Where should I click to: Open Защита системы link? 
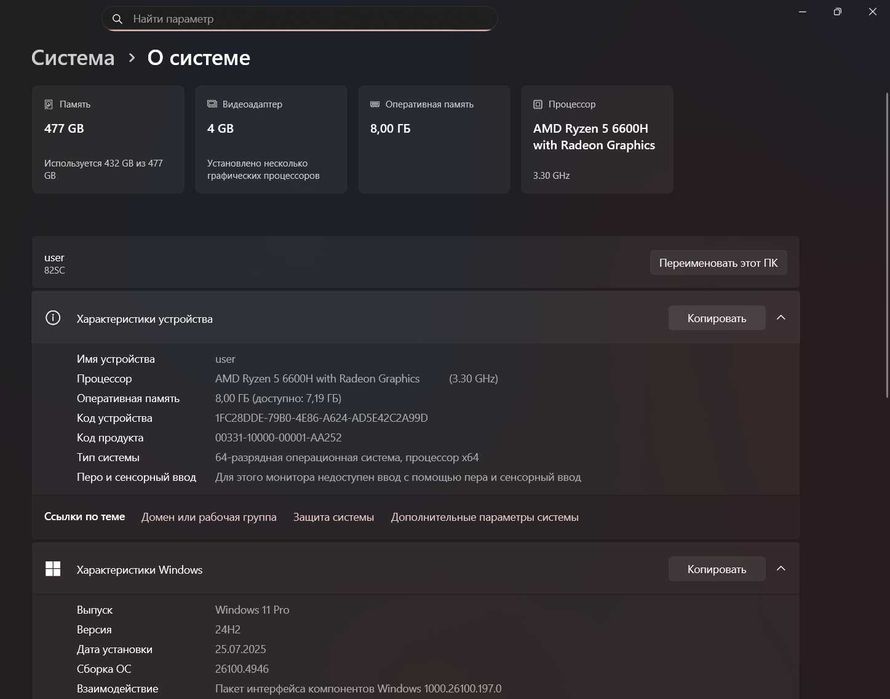click(334, 517)
